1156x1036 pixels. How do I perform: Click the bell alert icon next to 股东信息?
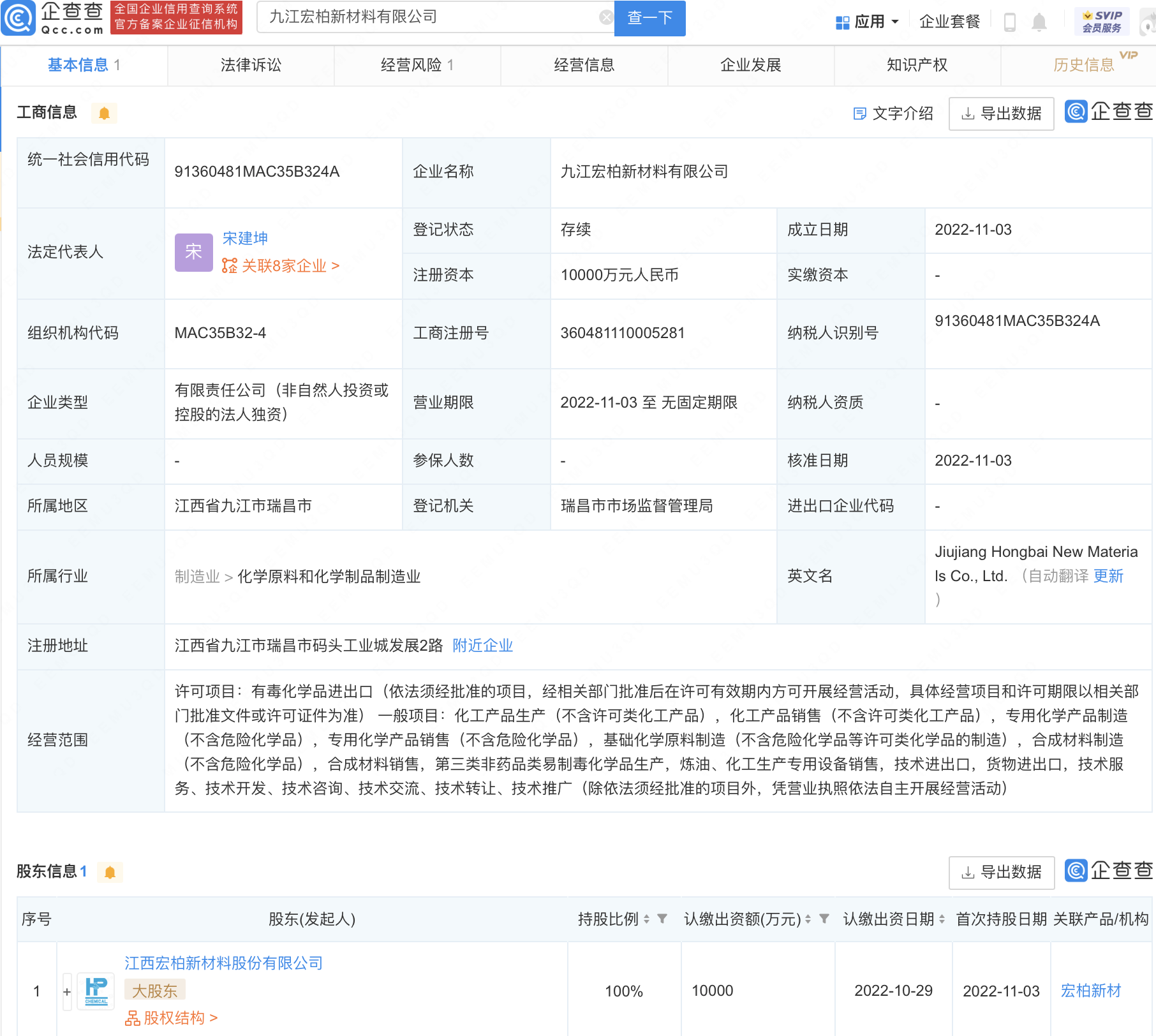coord(110,872)
